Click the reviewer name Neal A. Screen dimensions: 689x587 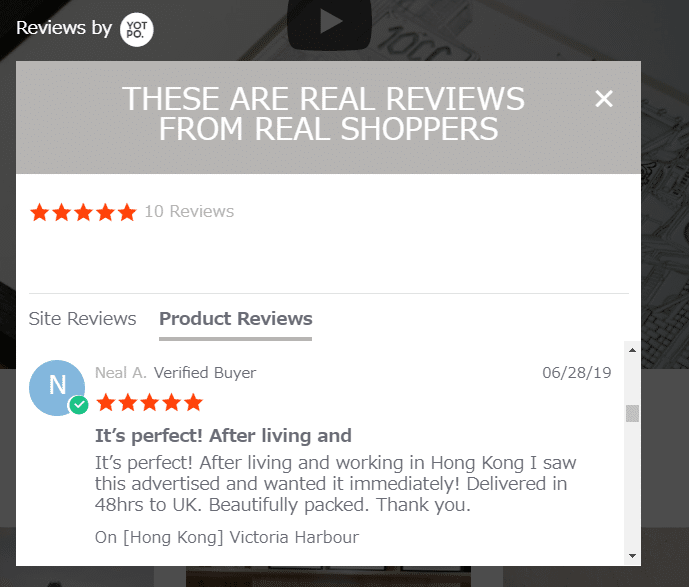pyautogui.click(x=121, y=373)
